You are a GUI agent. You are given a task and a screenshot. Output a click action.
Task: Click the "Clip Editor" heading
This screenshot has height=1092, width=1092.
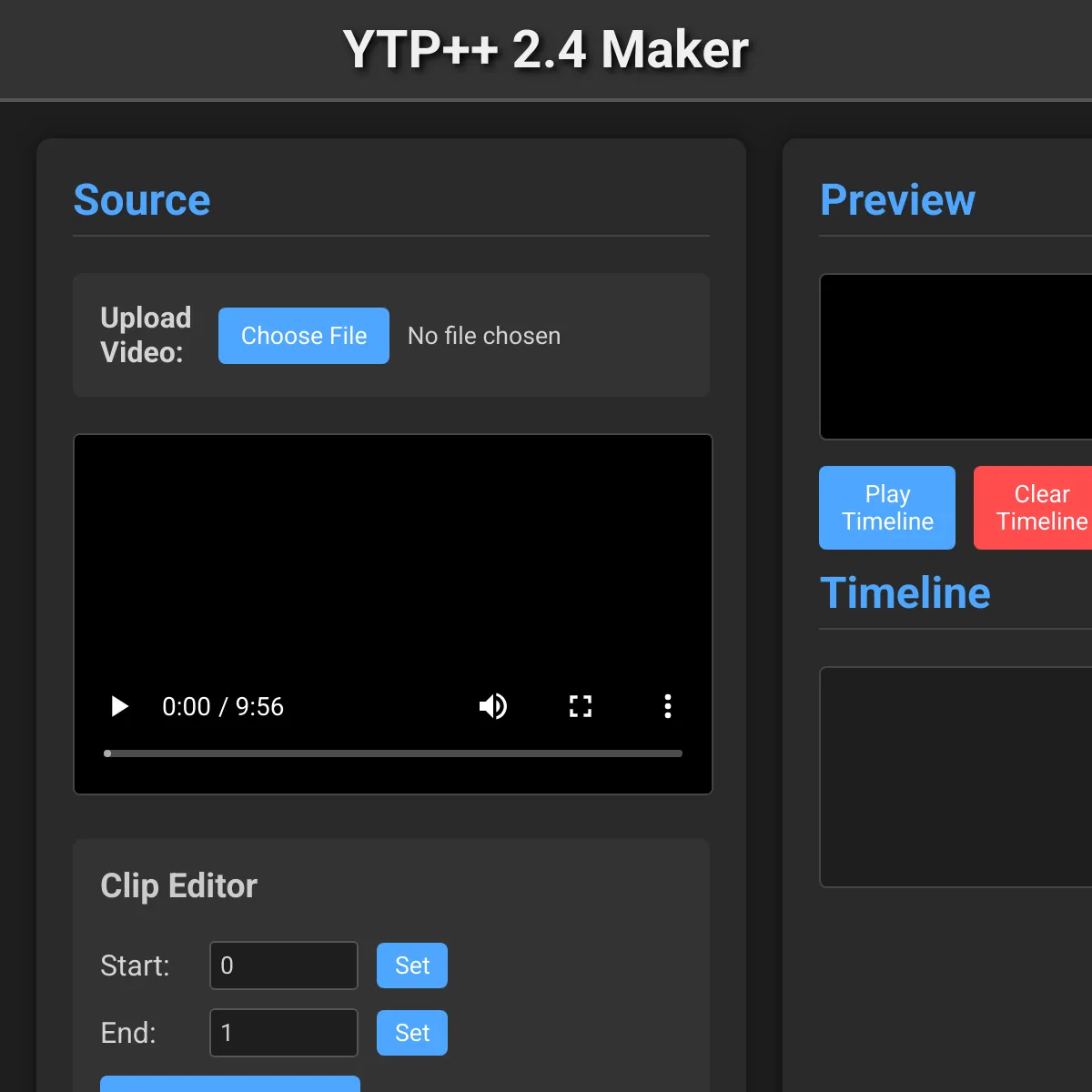179,885
